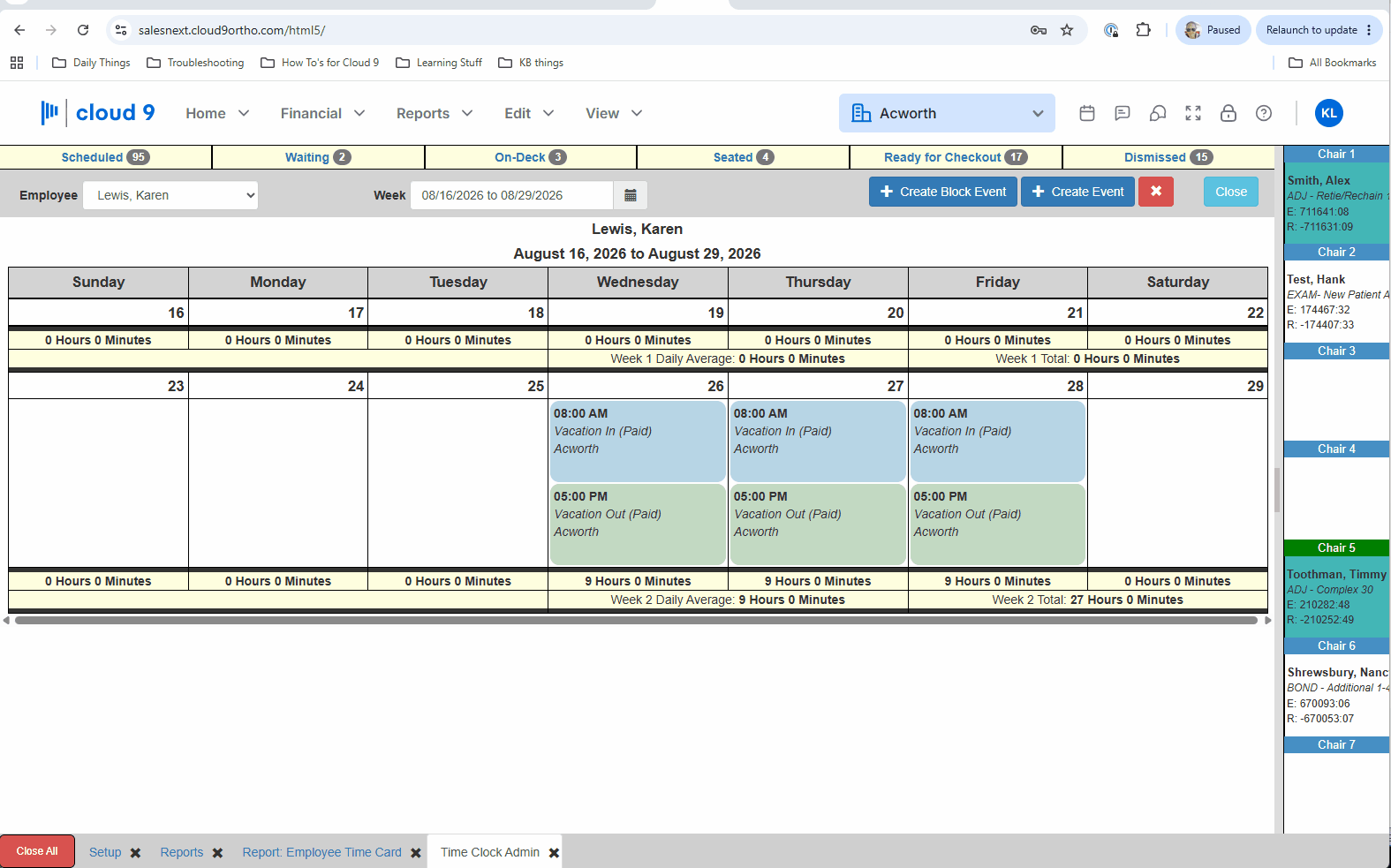Click the browser back arrow
The height and width of the screenshot is (868, 1391).
(19, 30)
